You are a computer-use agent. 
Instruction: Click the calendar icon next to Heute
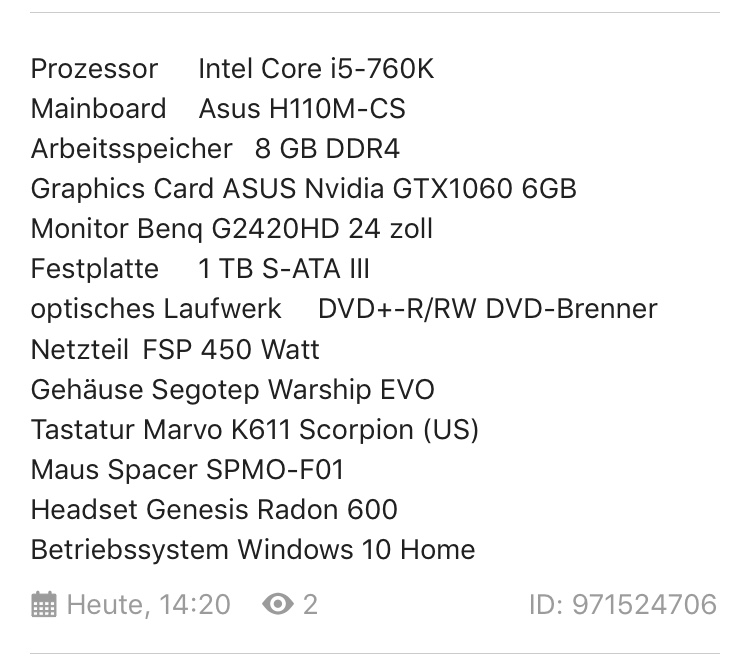click(44, 605)
